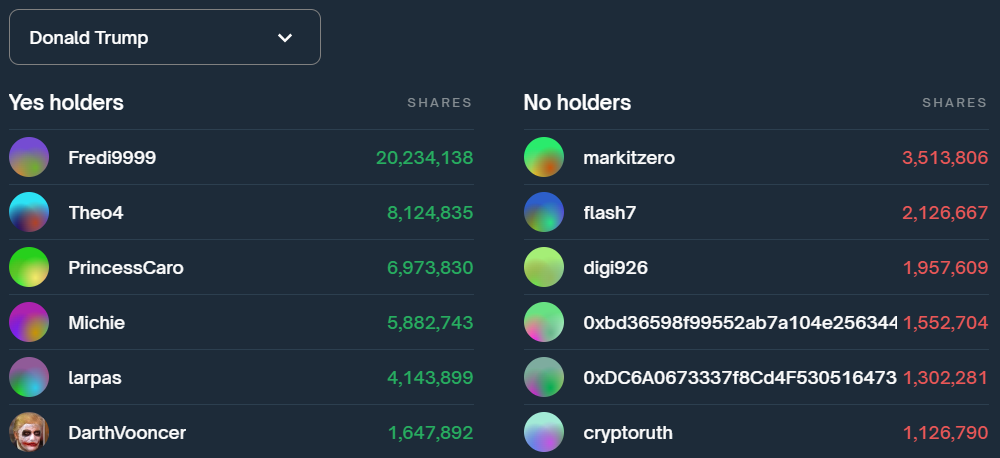Click DarthVooncer's Joker avatar

pos(29,432)
